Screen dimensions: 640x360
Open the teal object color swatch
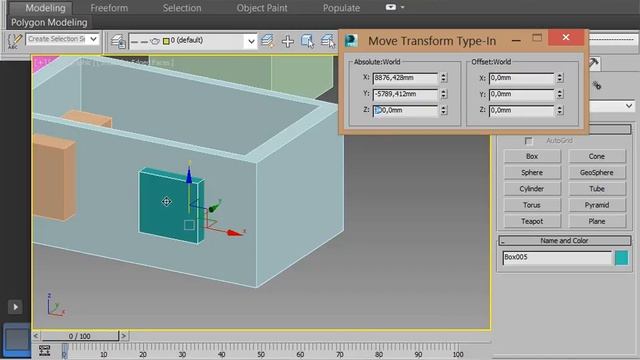[x=622, y=258]
